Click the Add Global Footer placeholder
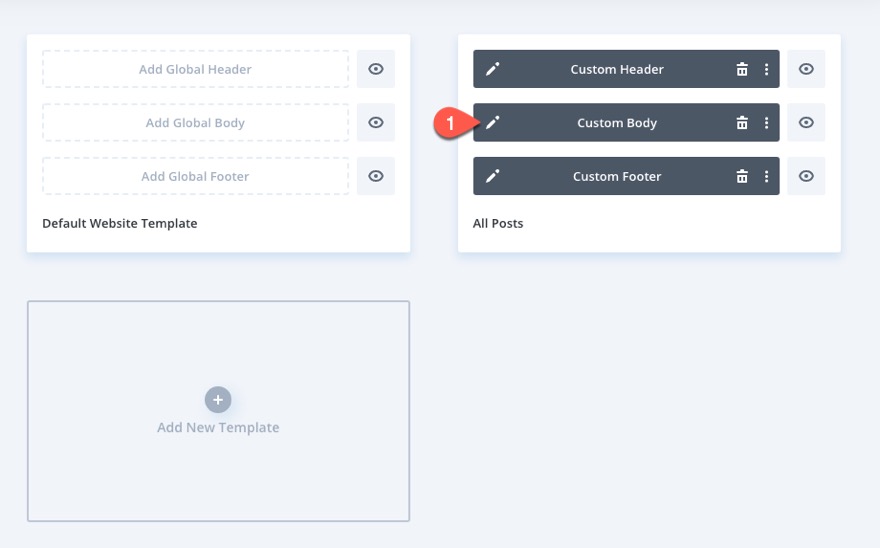Viewport: 880px width, 548px height. 195,176
